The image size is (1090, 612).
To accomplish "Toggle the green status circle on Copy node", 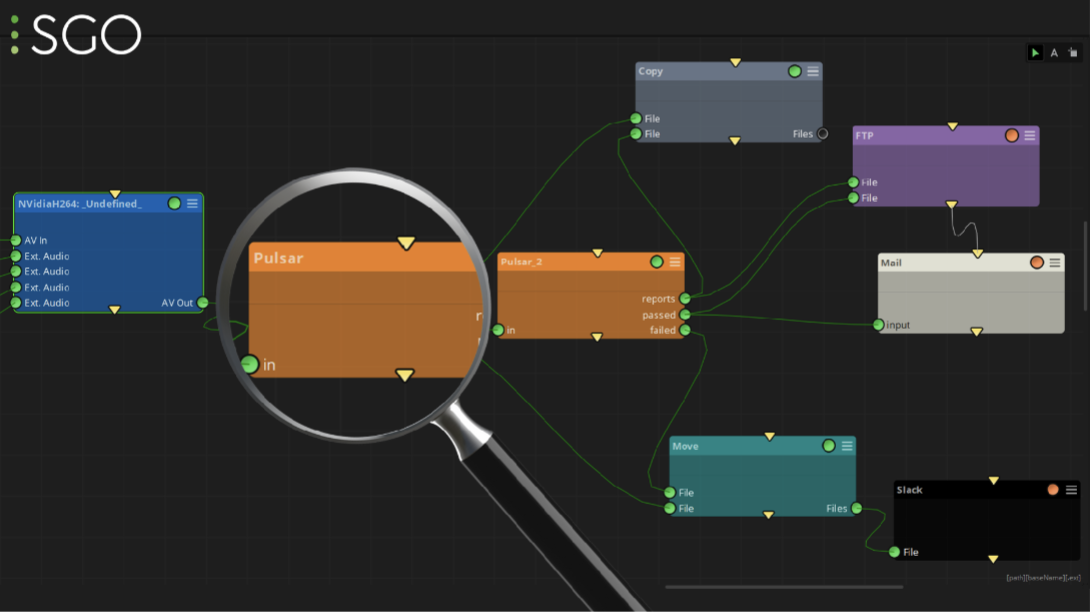I will 795,71.
